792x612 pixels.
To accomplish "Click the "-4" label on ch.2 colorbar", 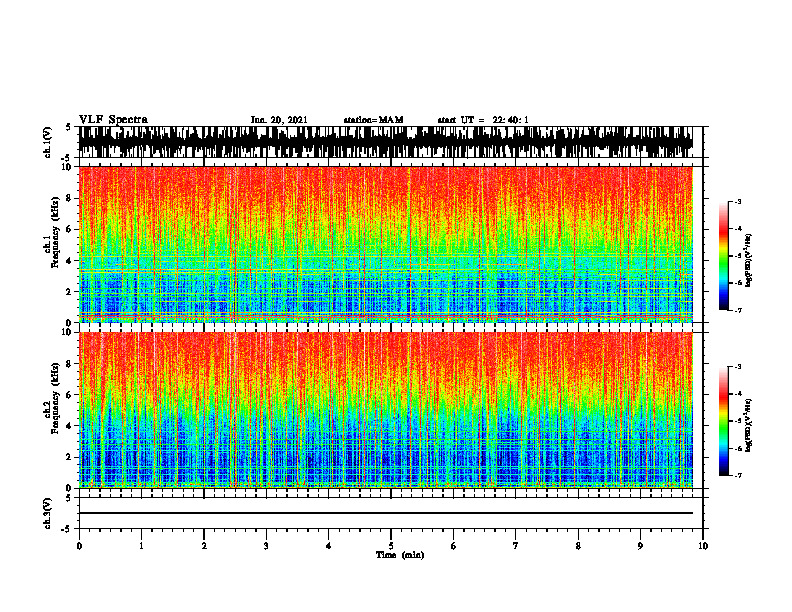I will point(738,394).
